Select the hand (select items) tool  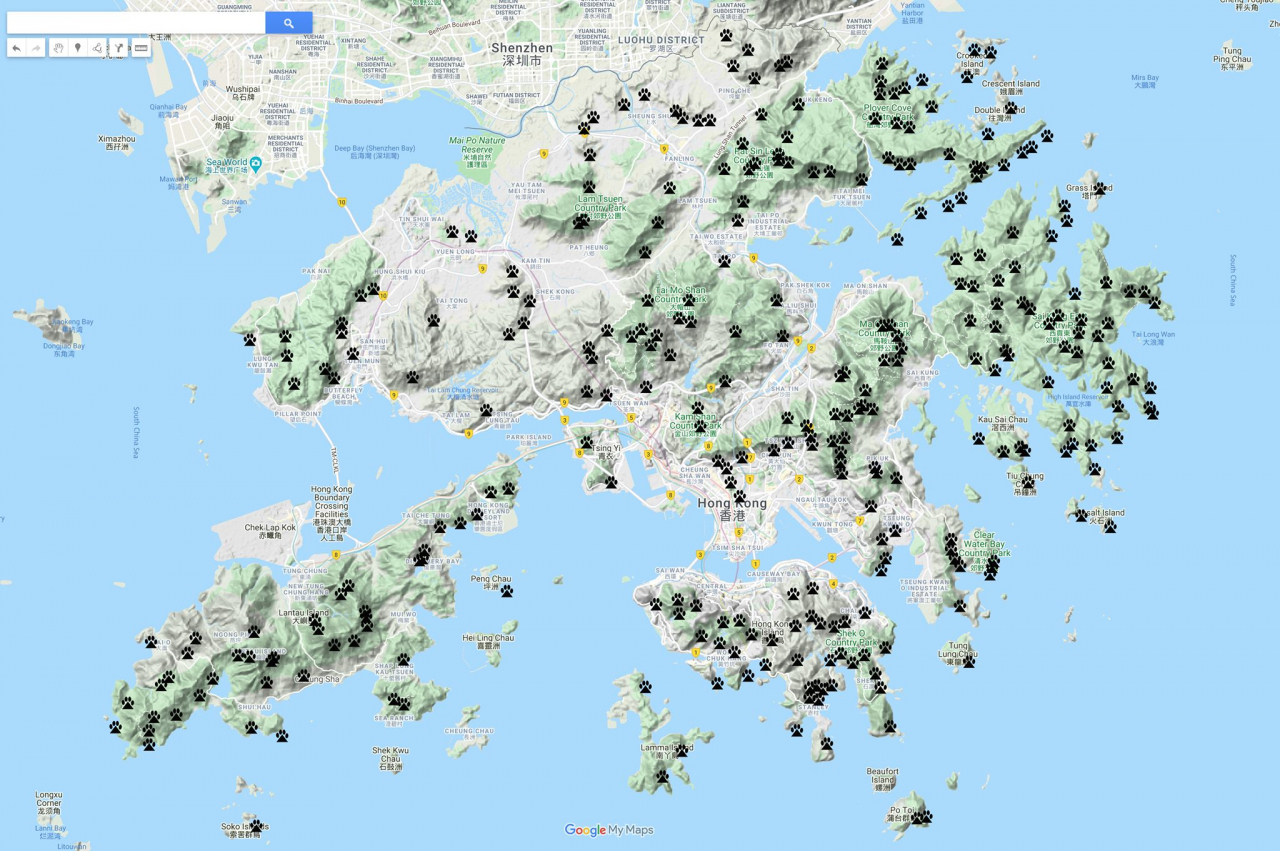click(x=59, y=48)
